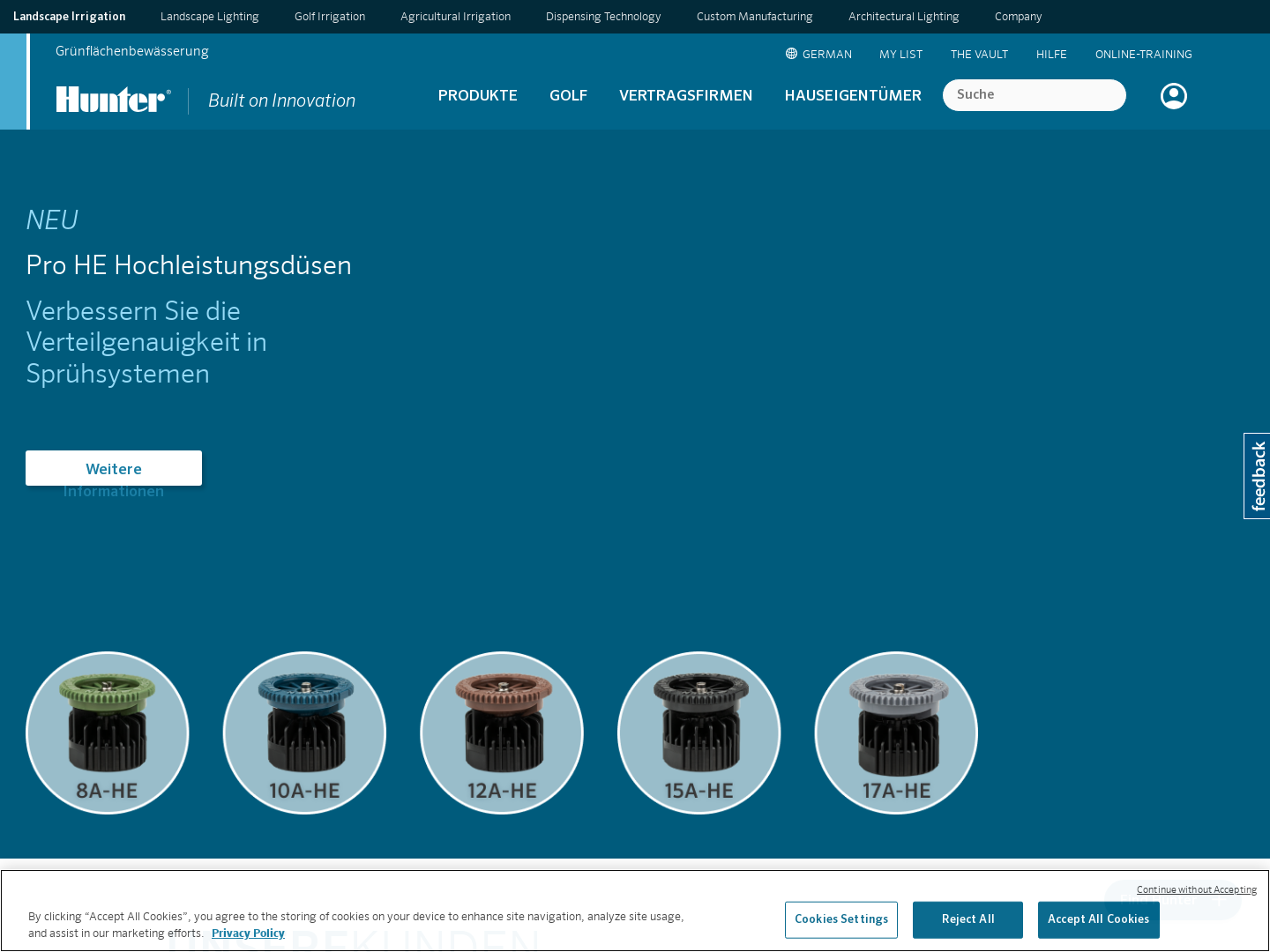Click the Grünflächenbewässerung label
This screenshot has height=952, width=1270.
(x=132, y=51)
